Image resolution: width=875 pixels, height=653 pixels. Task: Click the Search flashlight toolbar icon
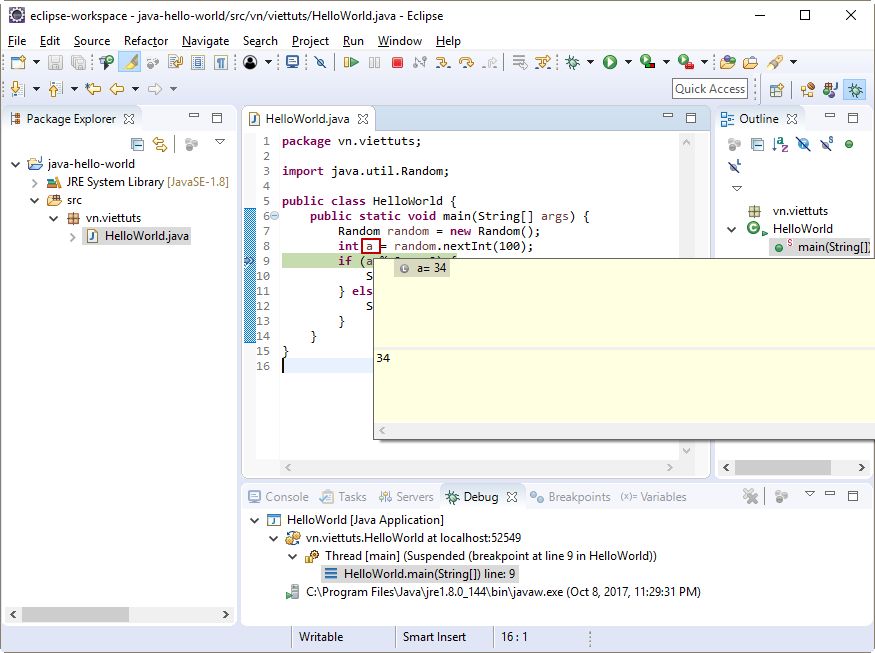coord(775,62)
